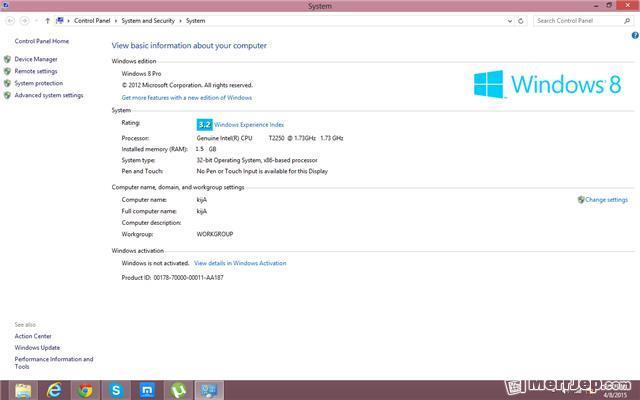The height and width of the screenshot is (400, 640).
Task: View details in Windows Activation
Action: (x=240, y=263)
